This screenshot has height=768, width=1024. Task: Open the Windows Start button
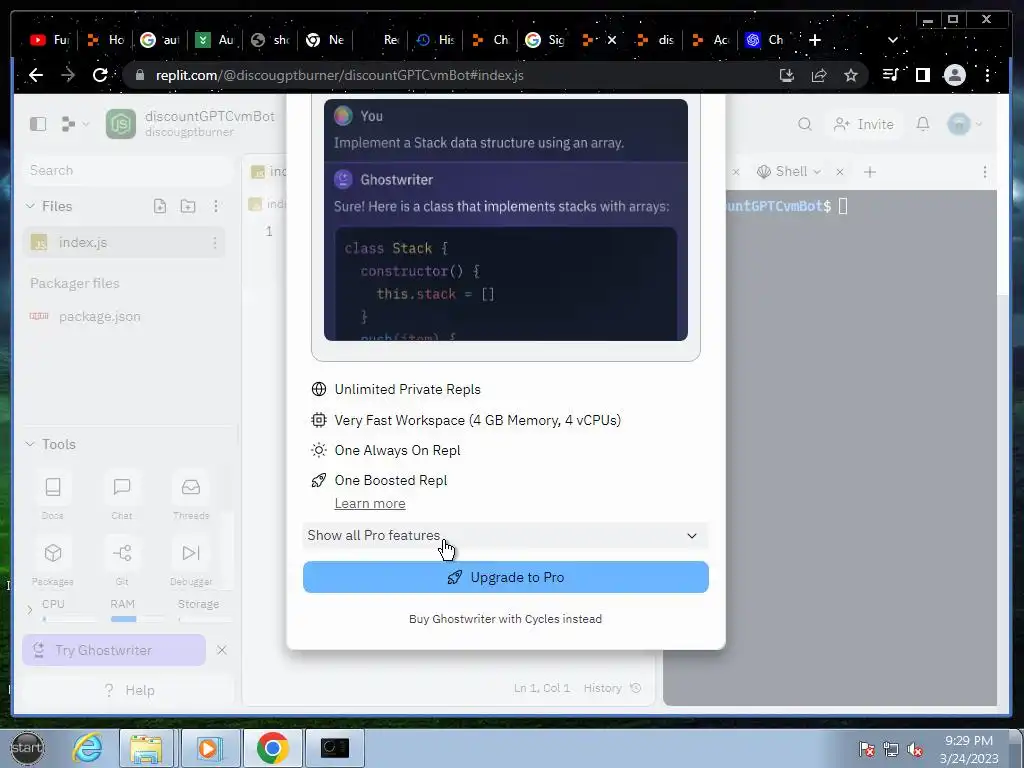pyautogui.click(x=27, y=747)
